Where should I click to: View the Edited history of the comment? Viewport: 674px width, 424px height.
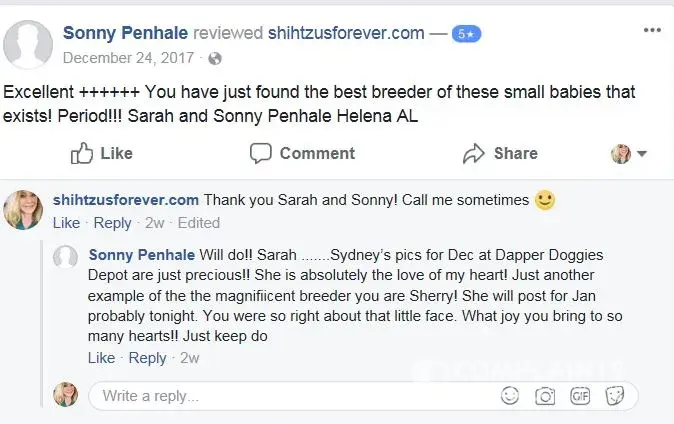tap(198, 222)
